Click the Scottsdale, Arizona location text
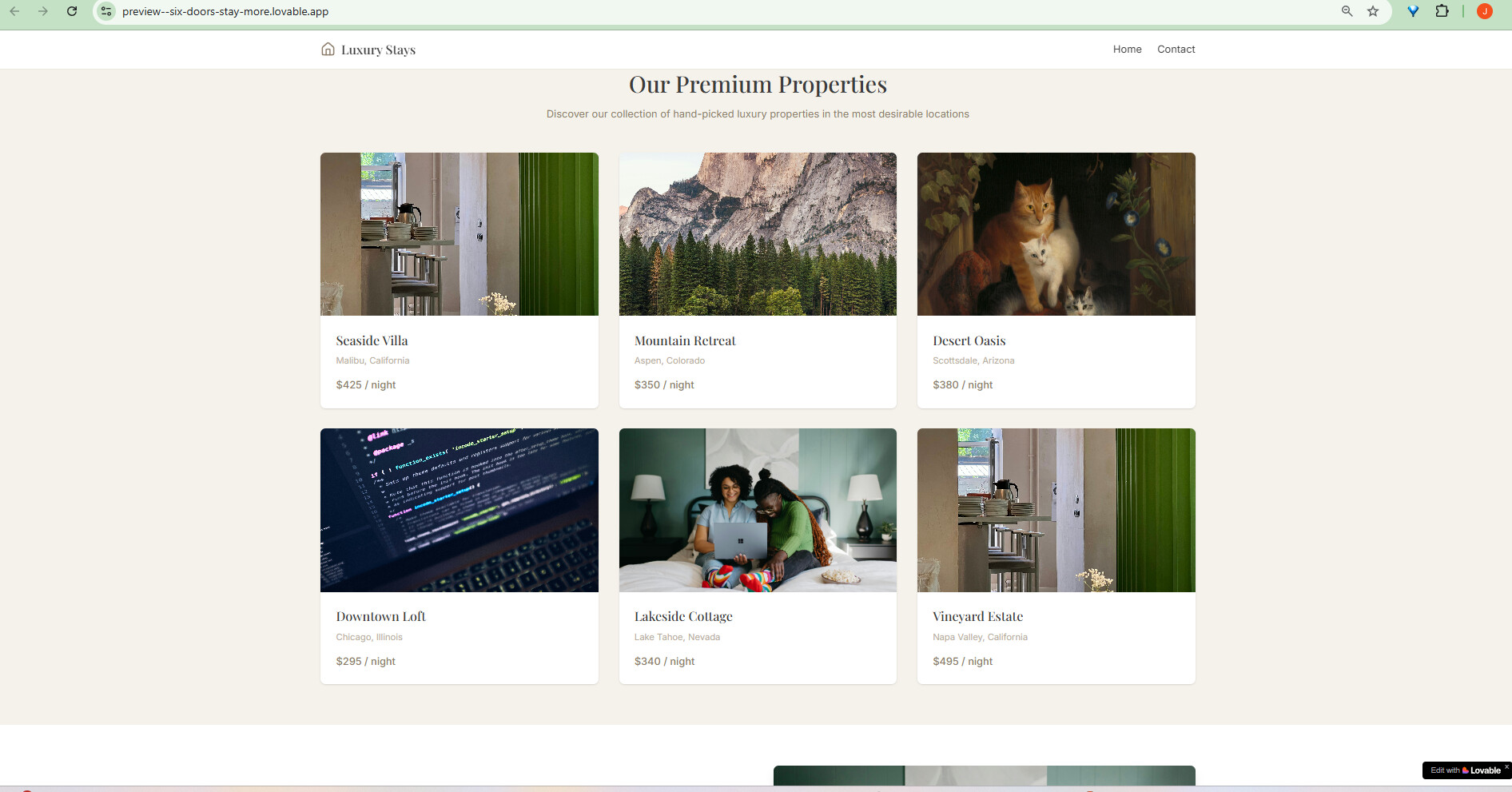This screenshot has width=1512, height=792. pos(973,360)
